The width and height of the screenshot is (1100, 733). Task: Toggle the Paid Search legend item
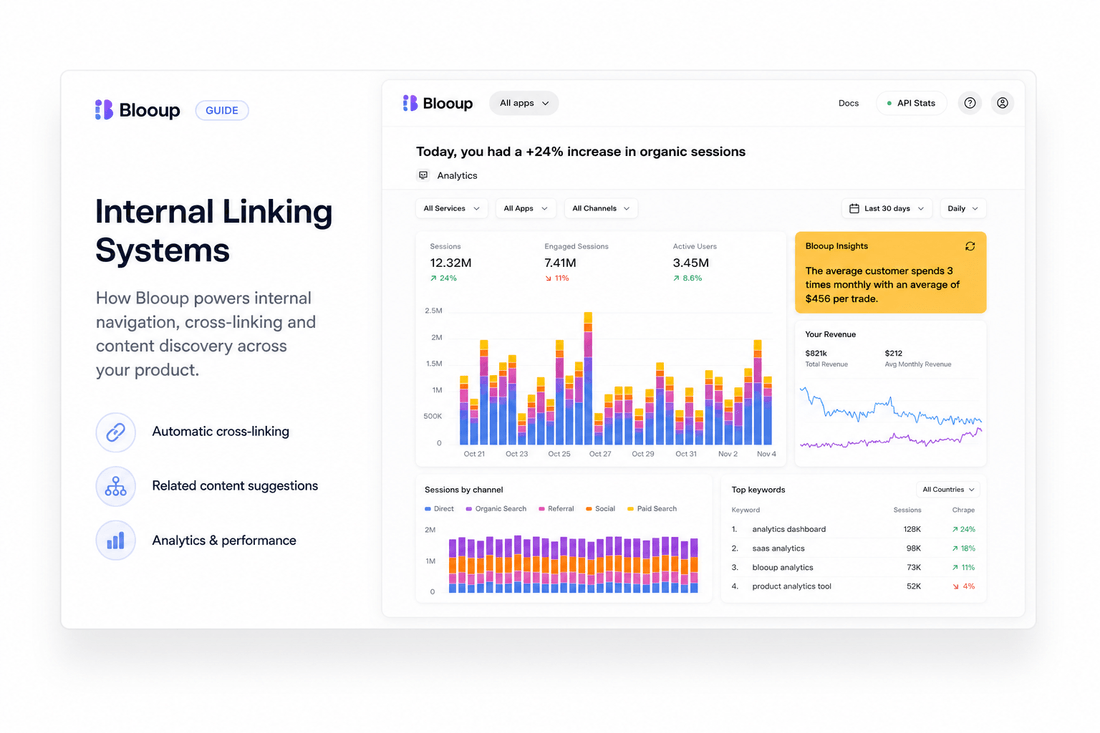(652, 509)
